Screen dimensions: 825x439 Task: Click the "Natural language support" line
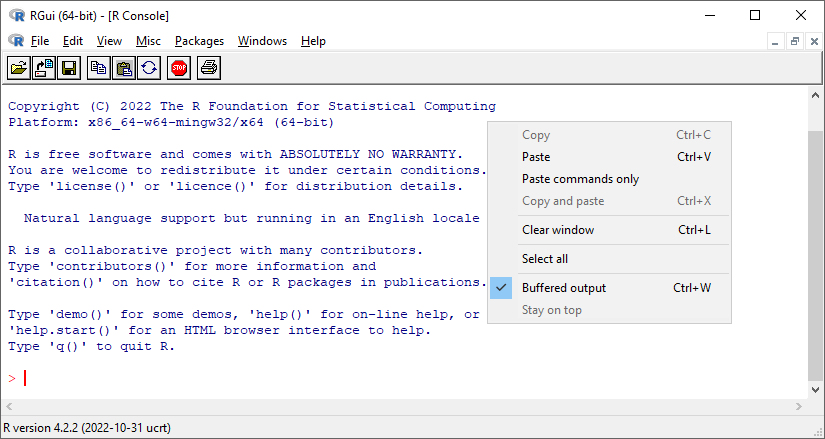[251, 218]
